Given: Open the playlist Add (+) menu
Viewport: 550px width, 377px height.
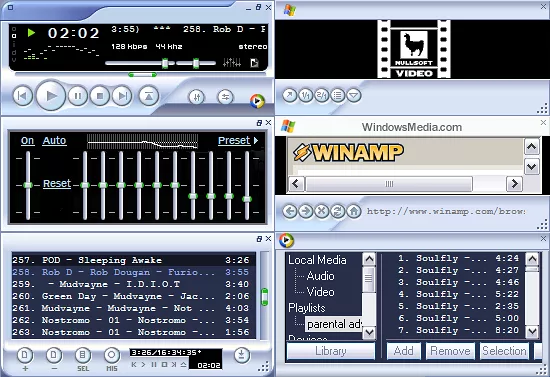Looking at the screenshot, I should (x=25, y=356).
